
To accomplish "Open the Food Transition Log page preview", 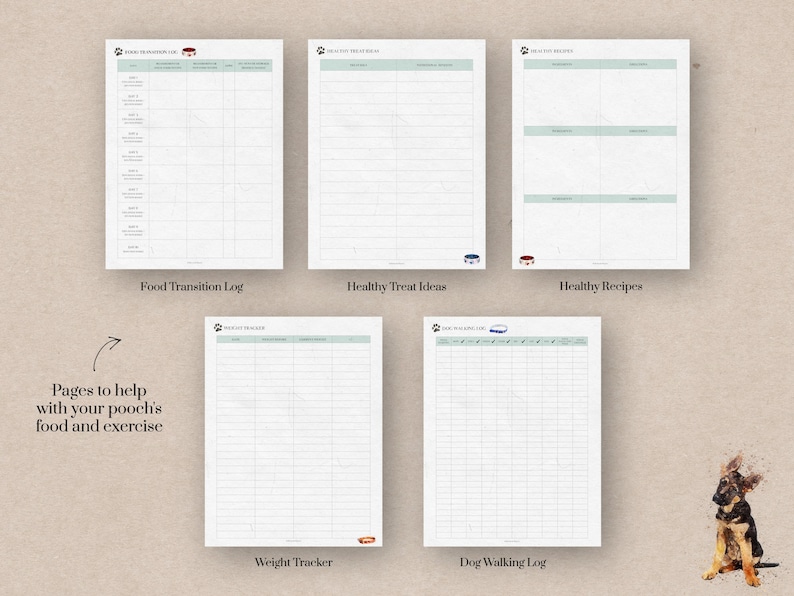I will click(194, 154).
